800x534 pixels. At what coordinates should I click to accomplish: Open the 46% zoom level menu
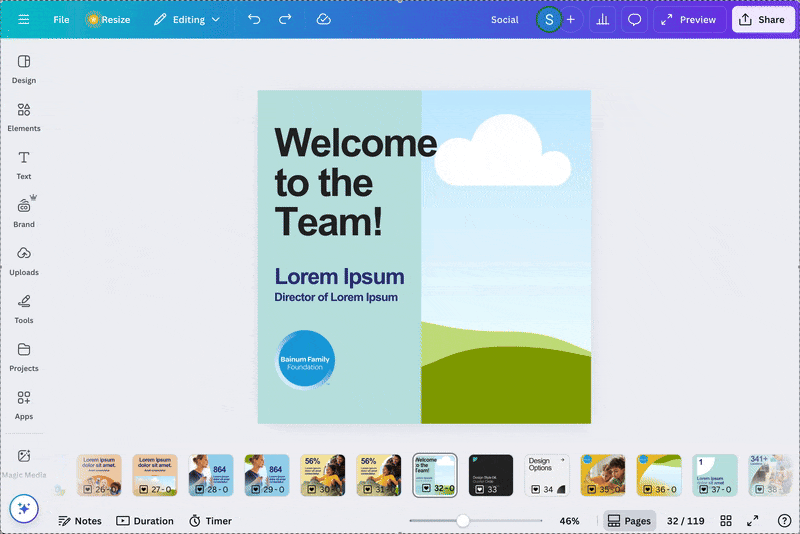(x=569, y=521)
